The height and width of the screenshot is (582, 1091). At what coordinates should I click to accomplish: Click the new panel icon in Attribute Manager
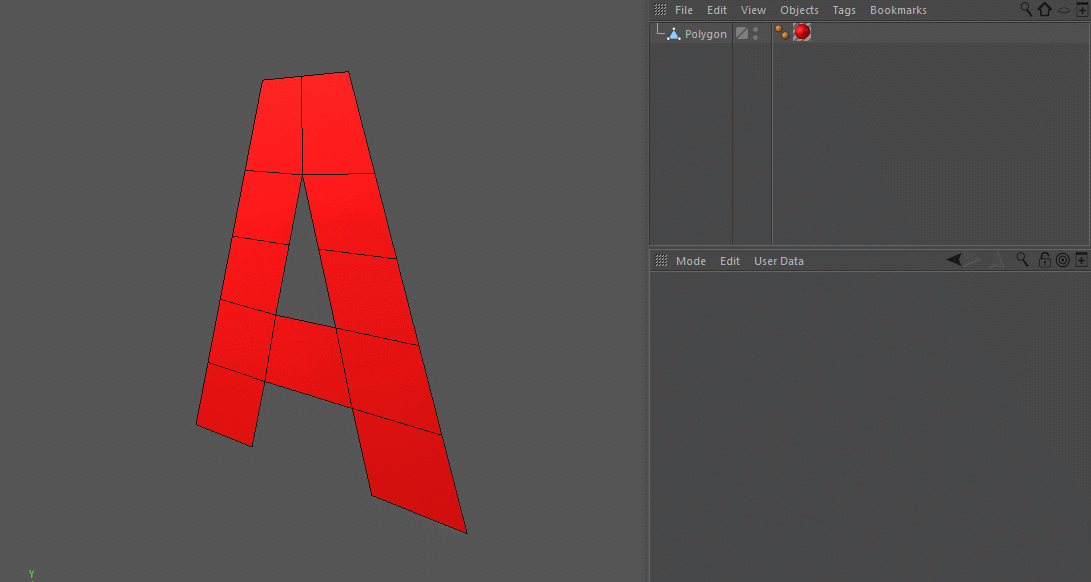[1081, 260]
